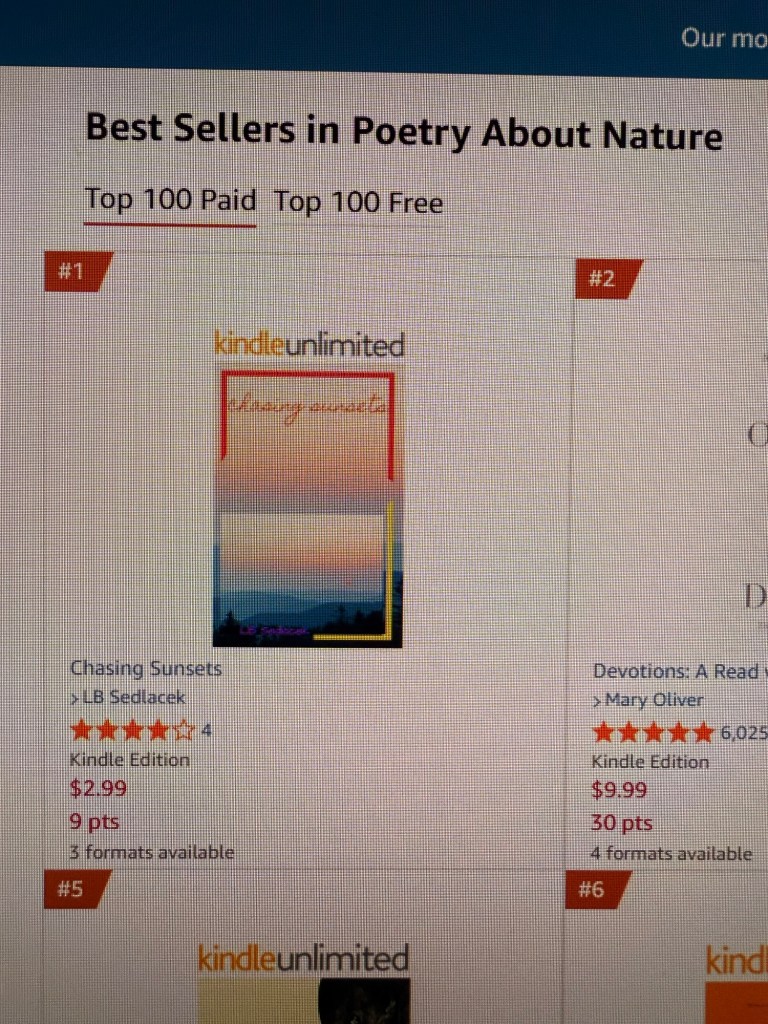Click the #5 rank badge
The width and height of the screenshot is (768, 1024).
[71, 888]
